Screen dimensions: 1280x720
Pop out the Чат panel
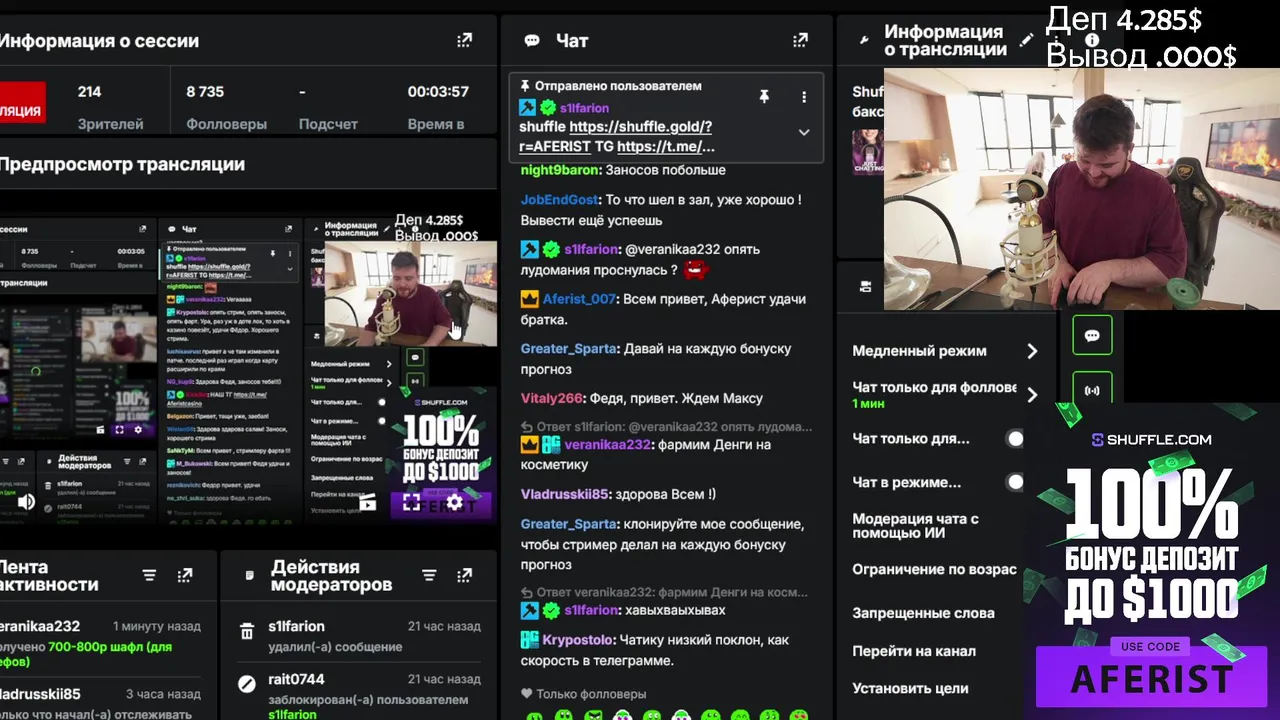tap(800, 40)
